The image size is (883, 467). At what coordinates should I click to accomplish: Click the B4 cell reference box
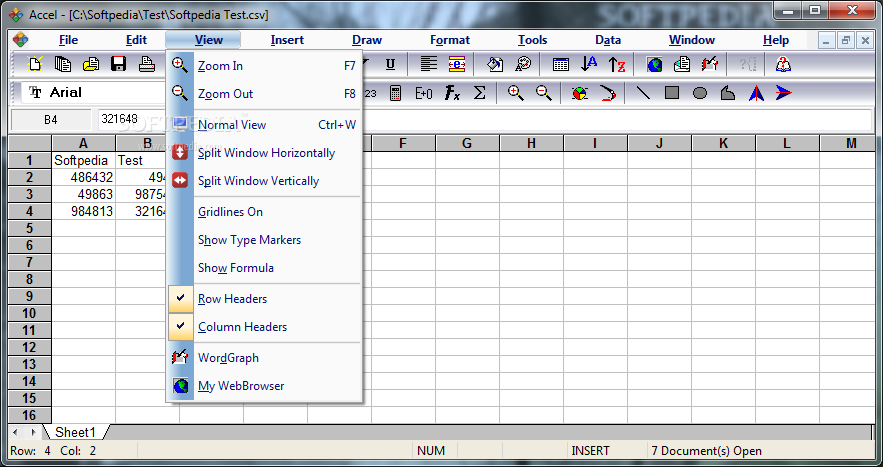[51, 119]
